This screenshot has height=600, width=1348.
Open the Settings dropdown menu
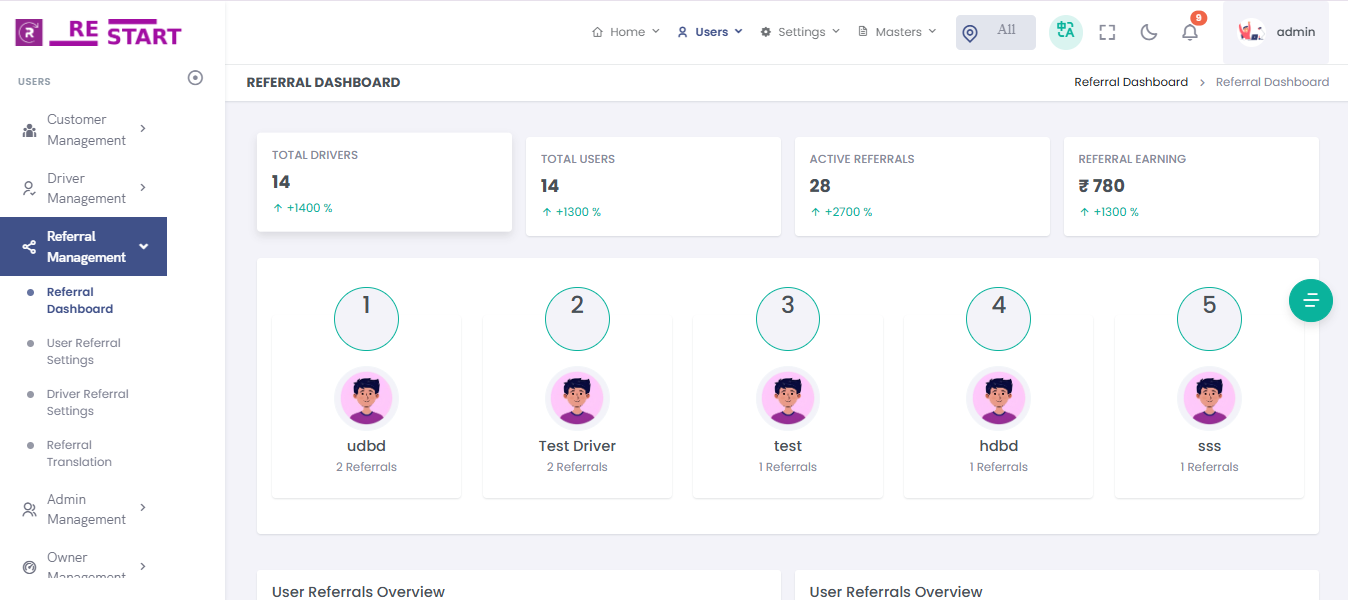pos(800,32)
